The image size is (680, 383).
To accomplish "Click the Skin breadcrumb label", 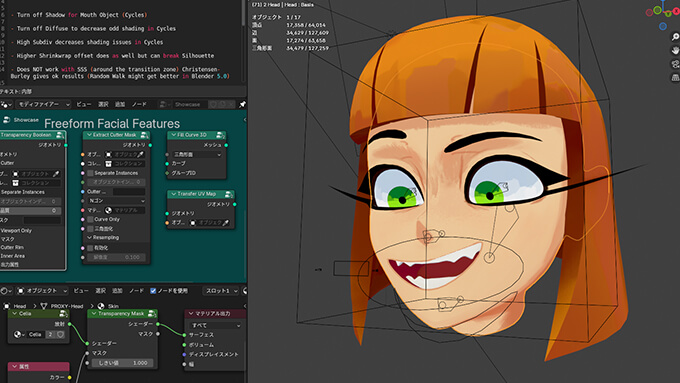I will click(113, 306).
